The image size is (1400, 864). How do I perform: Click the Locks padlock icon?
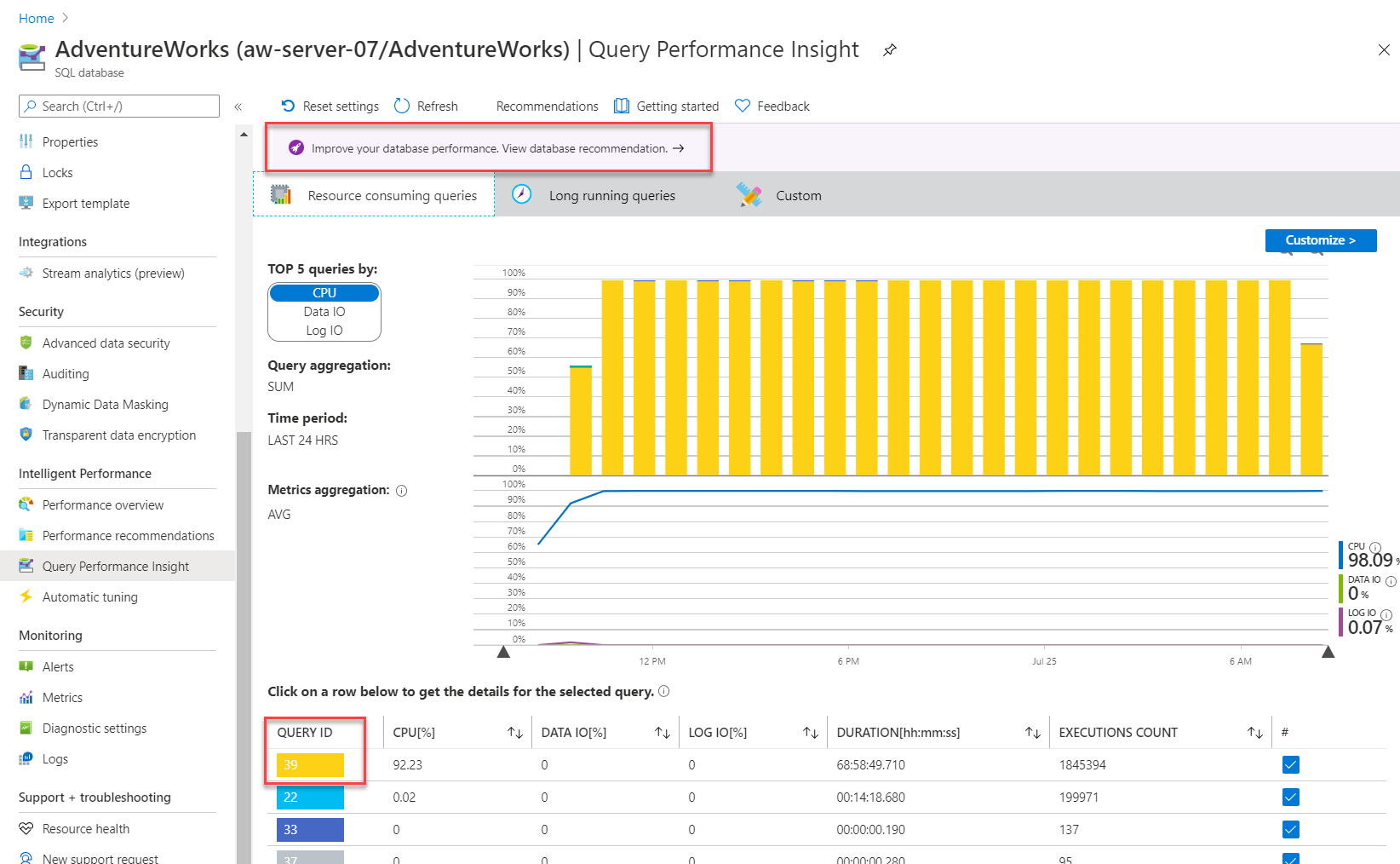pos(26,172)
